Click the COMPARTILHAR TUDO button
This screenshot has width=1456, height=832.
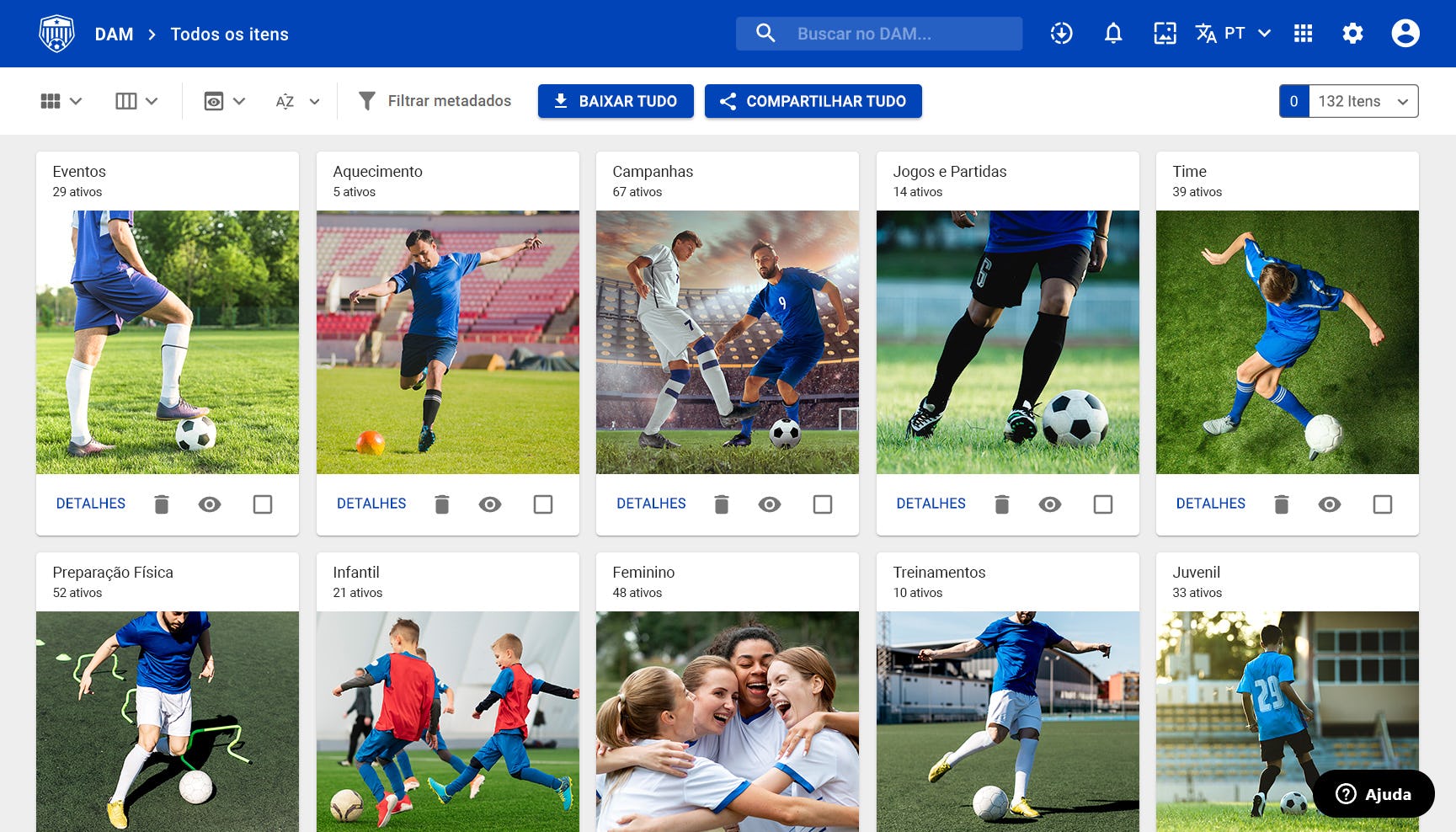tap(813, 101)
